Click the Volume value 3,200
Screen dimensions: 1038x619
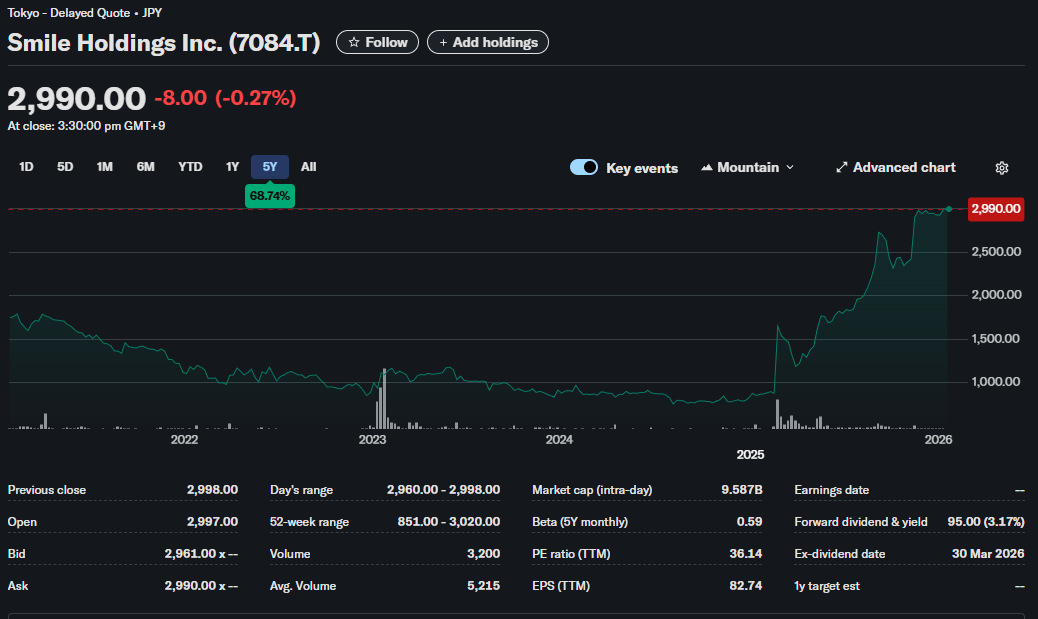click(483, 553)
